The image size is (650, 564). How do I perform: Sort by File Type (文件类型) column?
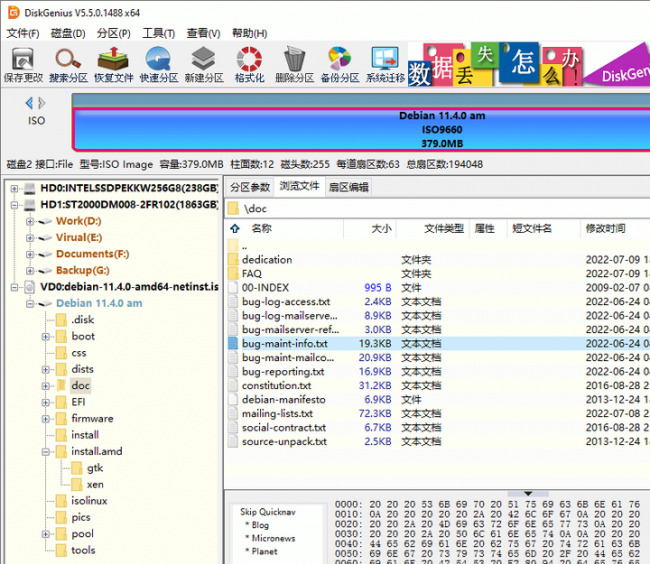click(x=444, y=228)
